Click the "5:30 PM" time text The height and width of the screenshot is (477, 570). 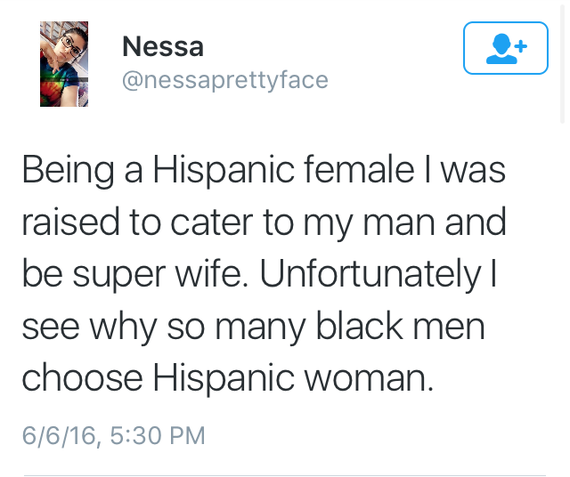[158, 435]
